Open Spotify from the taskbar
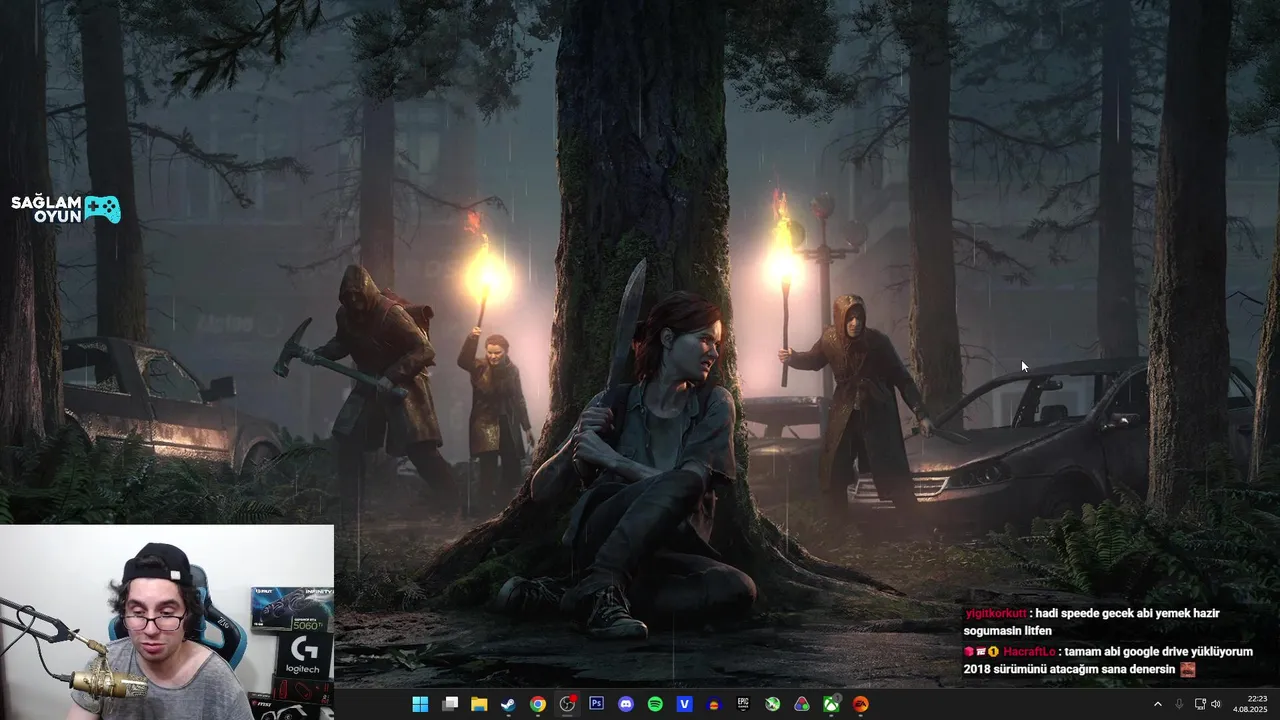The width and height of the screenshot is (1280, 720). pos(655,704)
